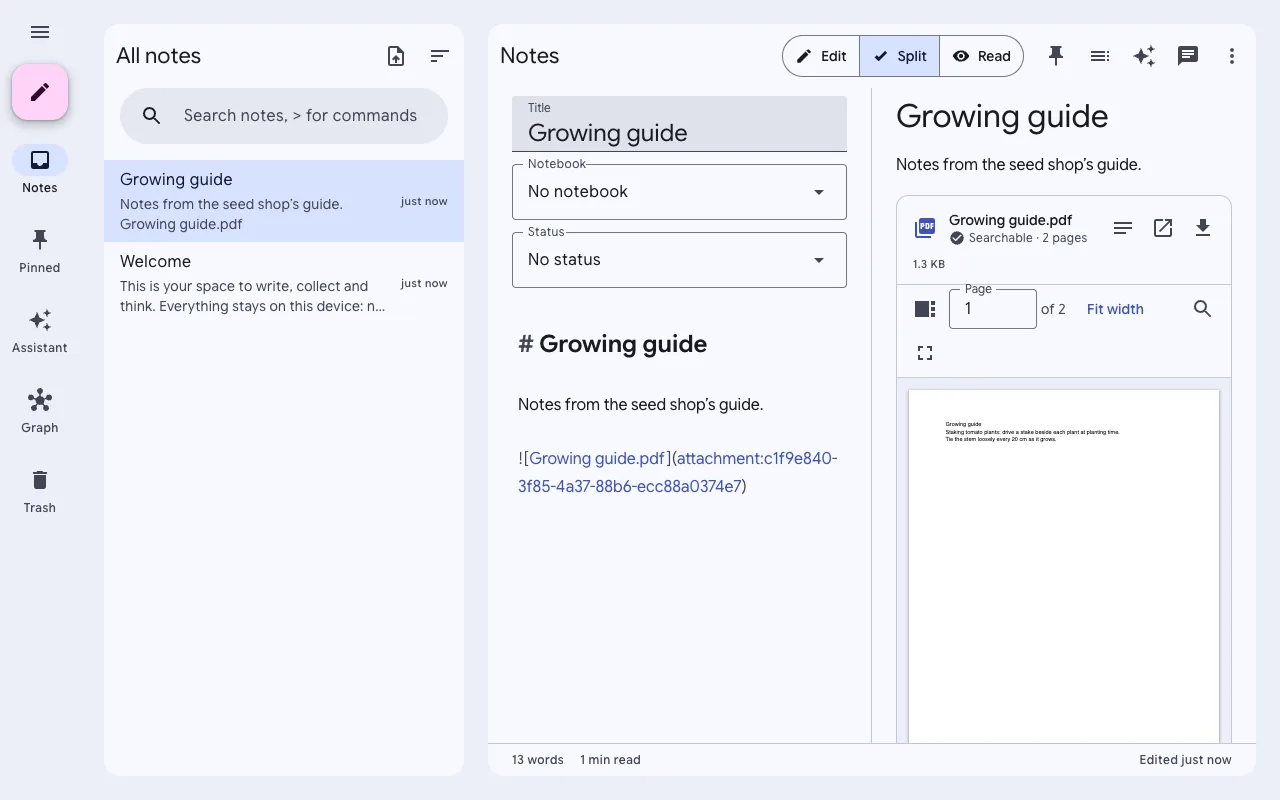This screenshot has width=1280, height=800.
Task: Open the Assistant panel from sidebar
Action: [40, 330]
